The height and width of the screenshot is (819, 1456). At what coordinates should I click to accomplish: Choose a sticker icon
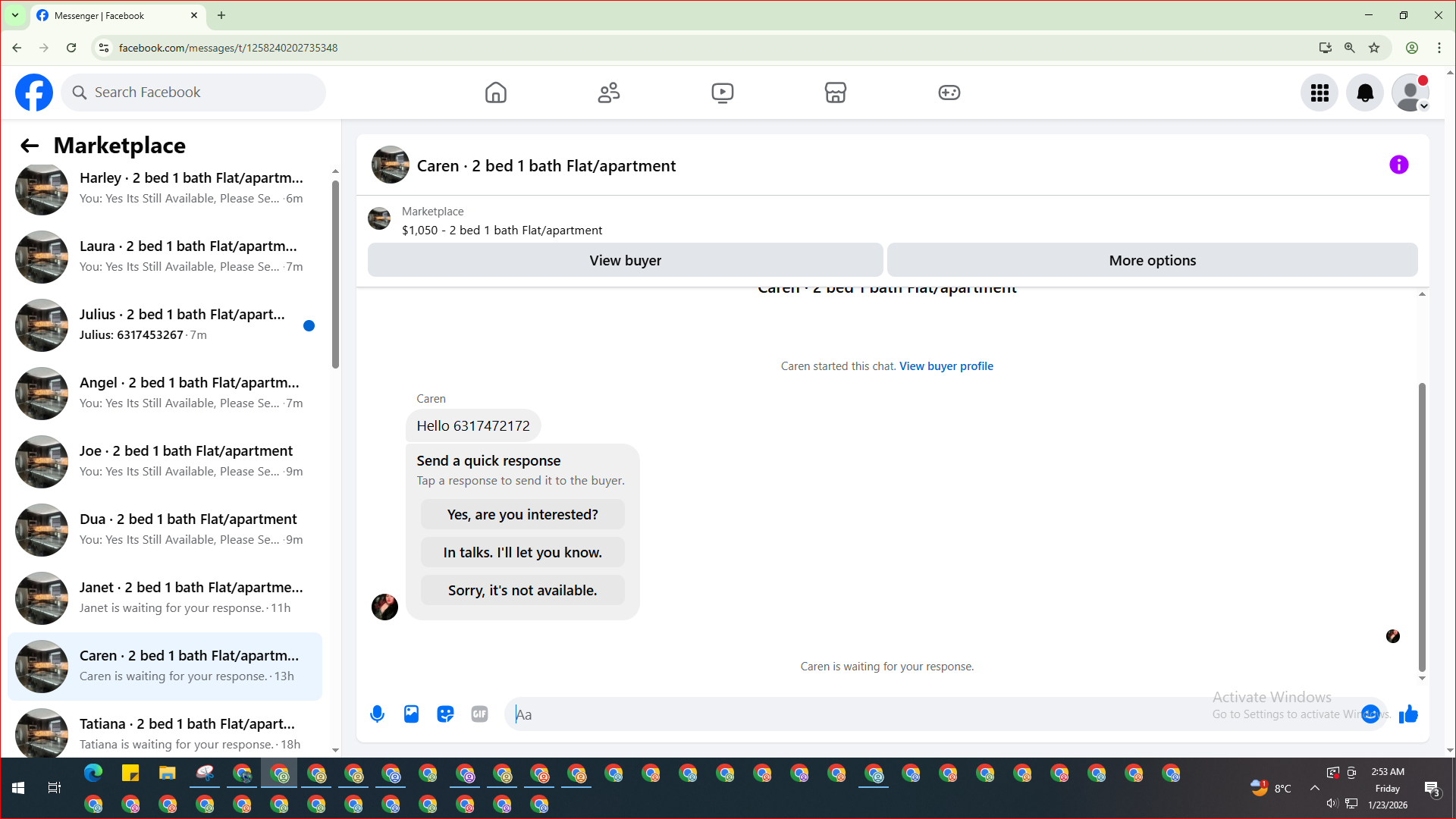click(445, 714)
